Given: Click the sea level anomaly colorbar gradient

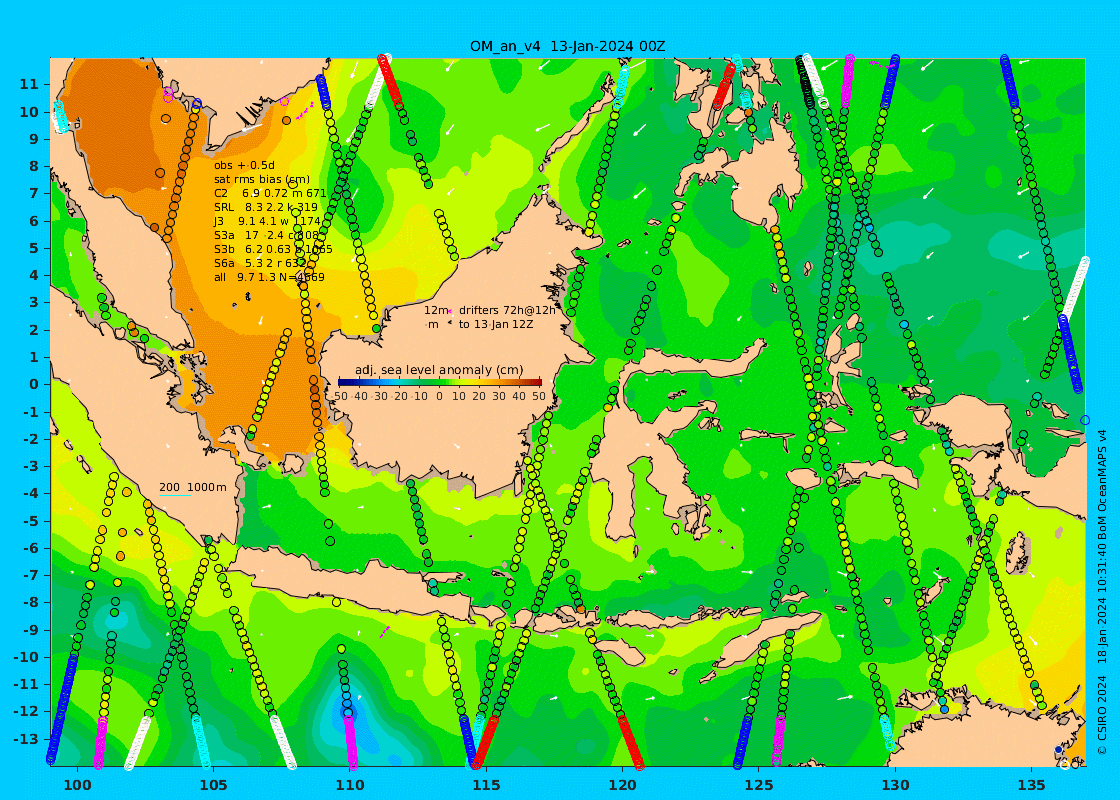Looking at the screenshot, I should point(439,383).
